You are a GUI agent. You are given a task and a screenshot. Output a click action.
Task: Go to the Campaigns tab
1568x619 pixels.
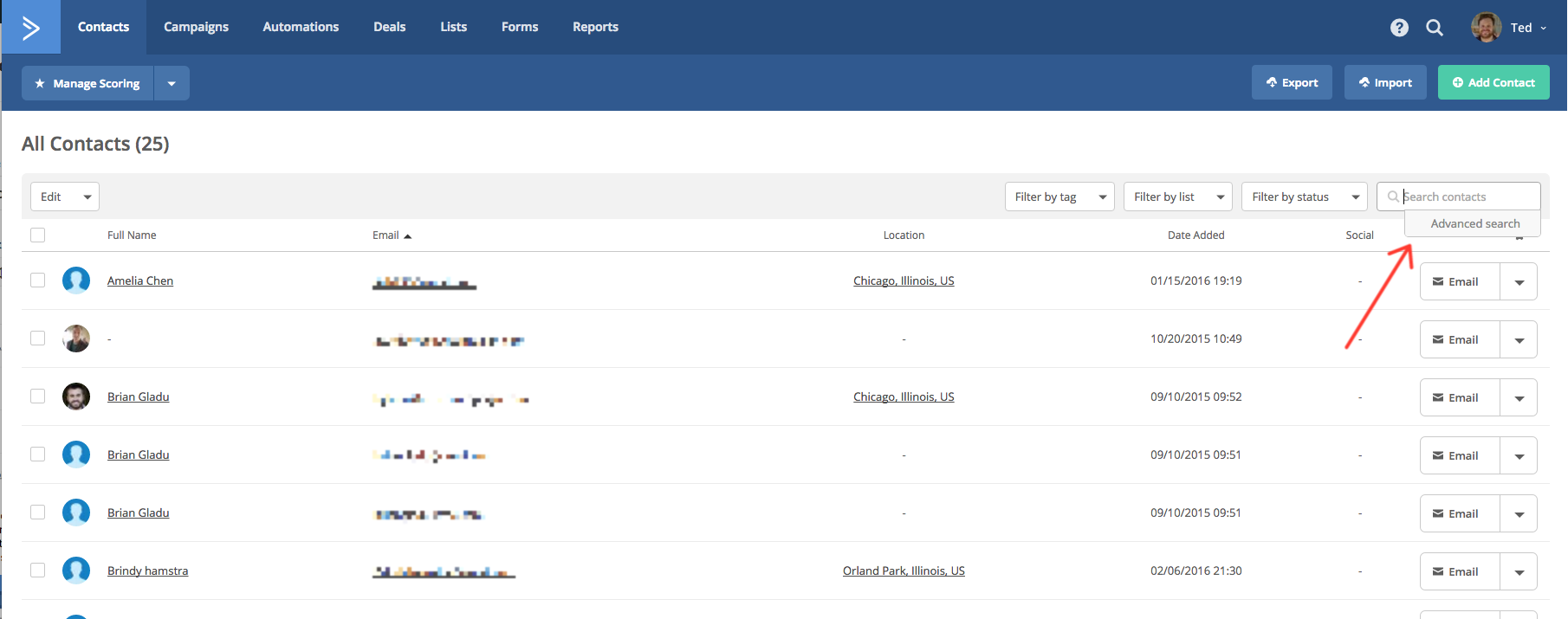click(x=196, y=27)
